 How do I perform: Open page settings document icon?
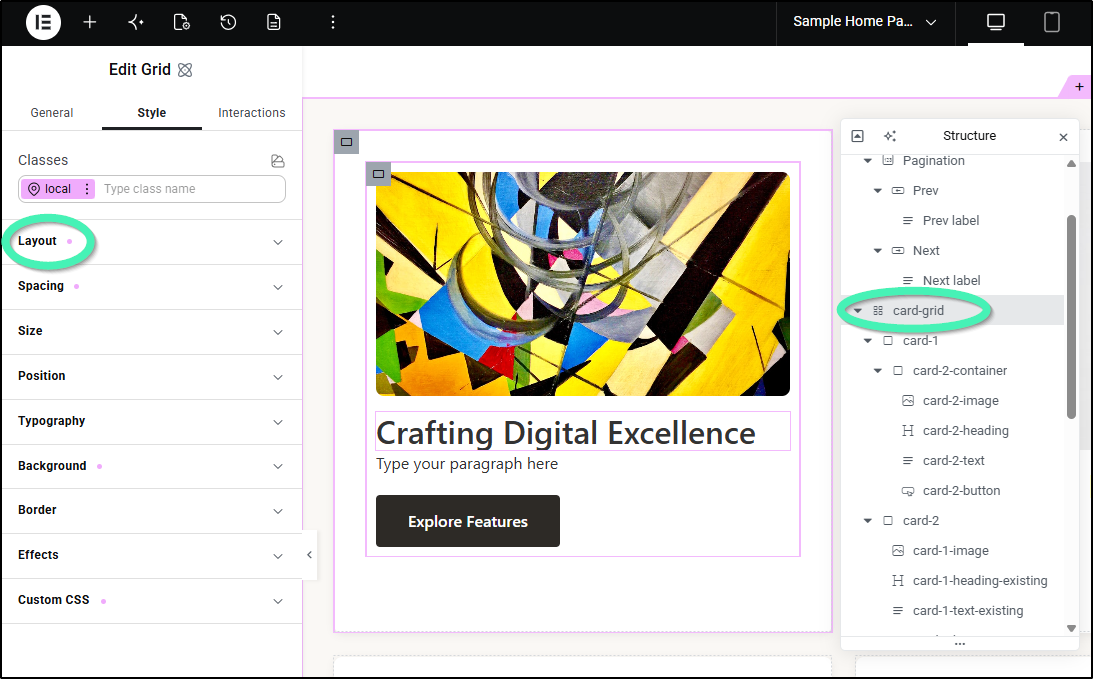coord(181,22)
